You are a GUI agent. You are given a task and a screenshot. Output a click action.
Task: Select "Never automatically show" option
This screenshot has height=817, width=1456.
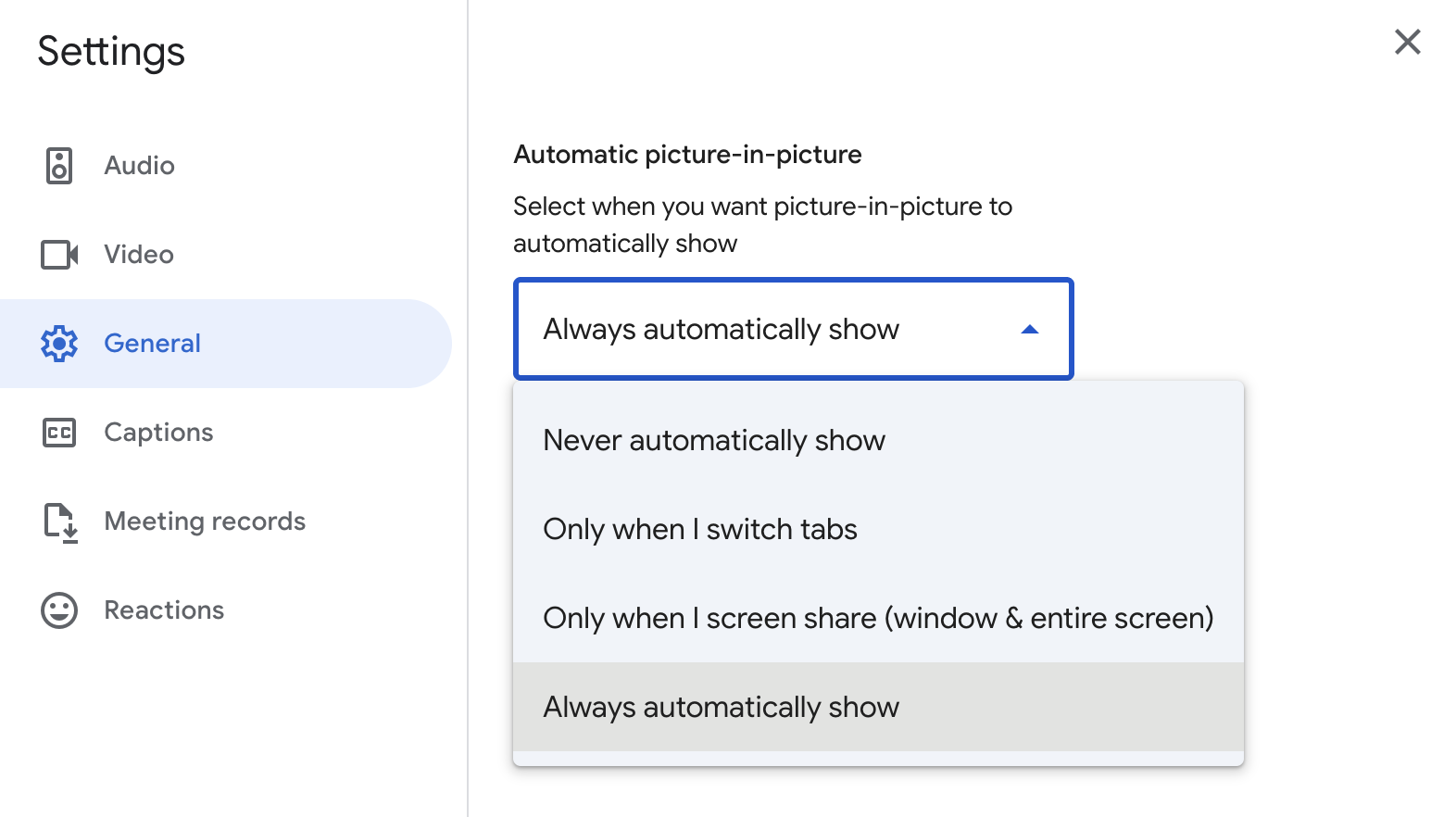point(714,440)
